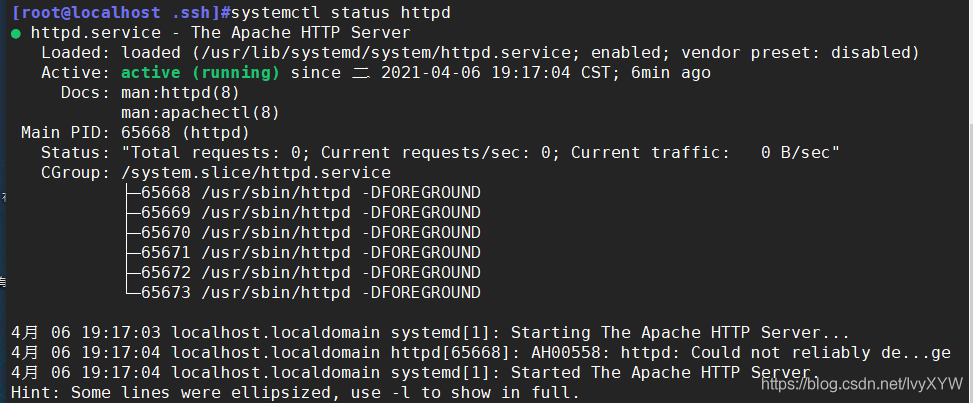Image resolution: width=973 pixels, height=403 pixels.
Task: Select process 65669 in CGroup tree
Action: click(x=310, y=212)
